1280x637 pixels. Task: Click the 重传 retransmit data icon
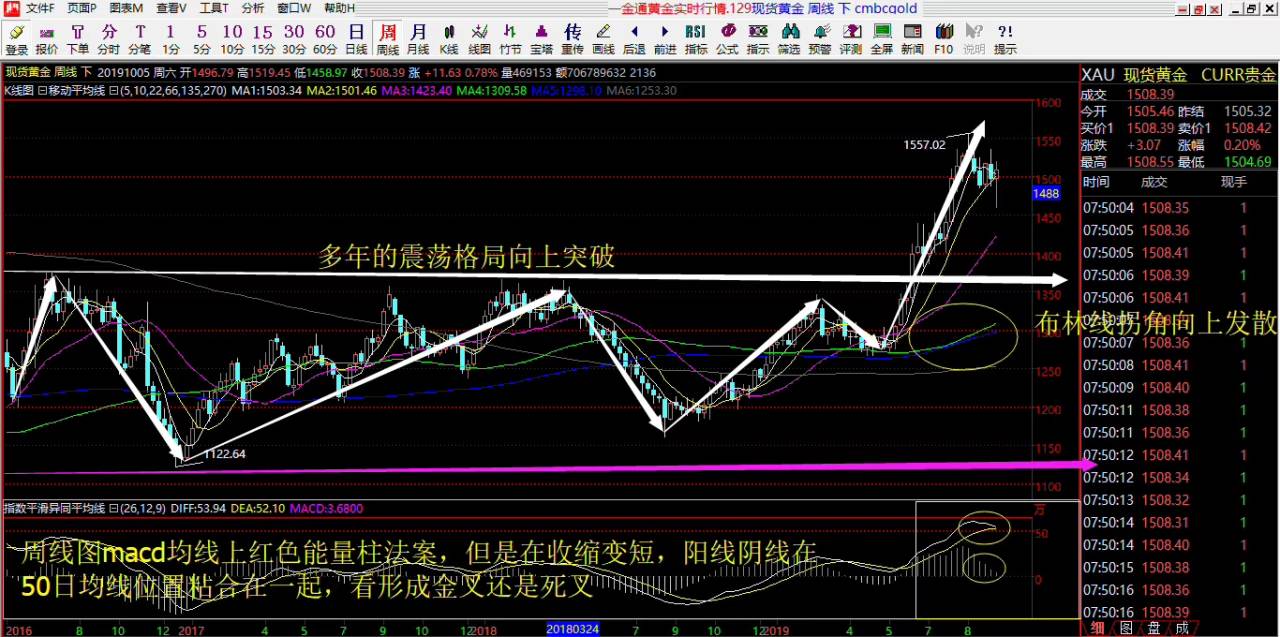572,39
